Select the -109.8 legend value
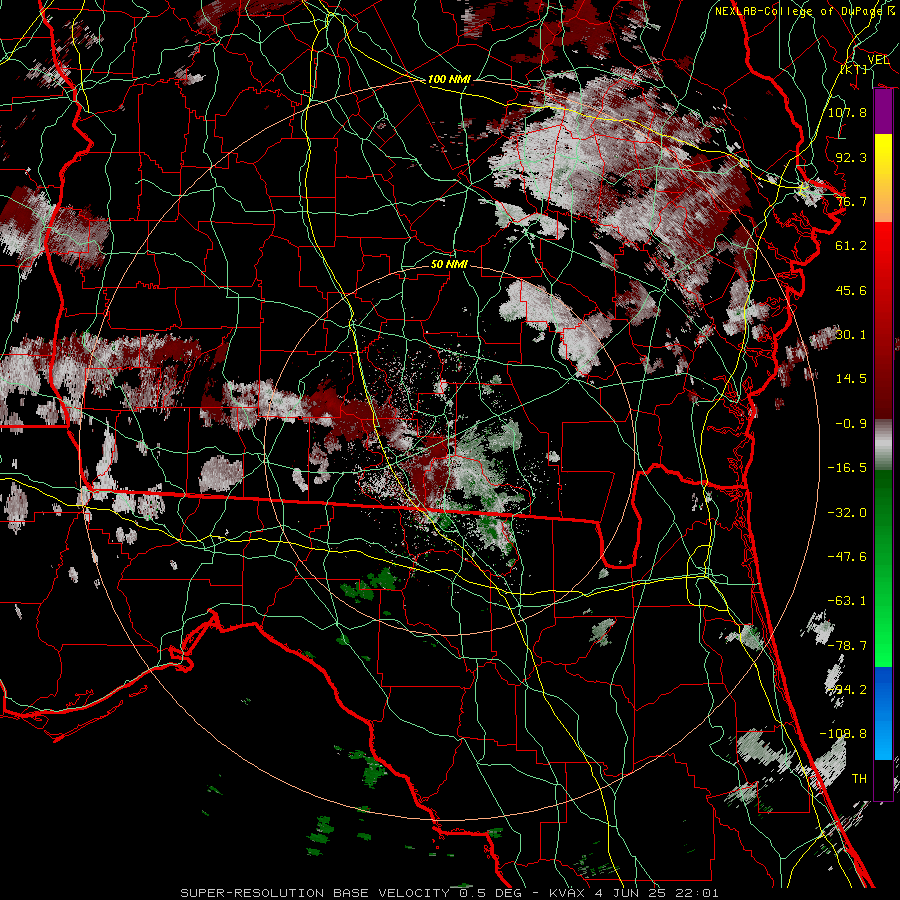The image size is (900, 900). pyautogui.click(x=843, y=734)
